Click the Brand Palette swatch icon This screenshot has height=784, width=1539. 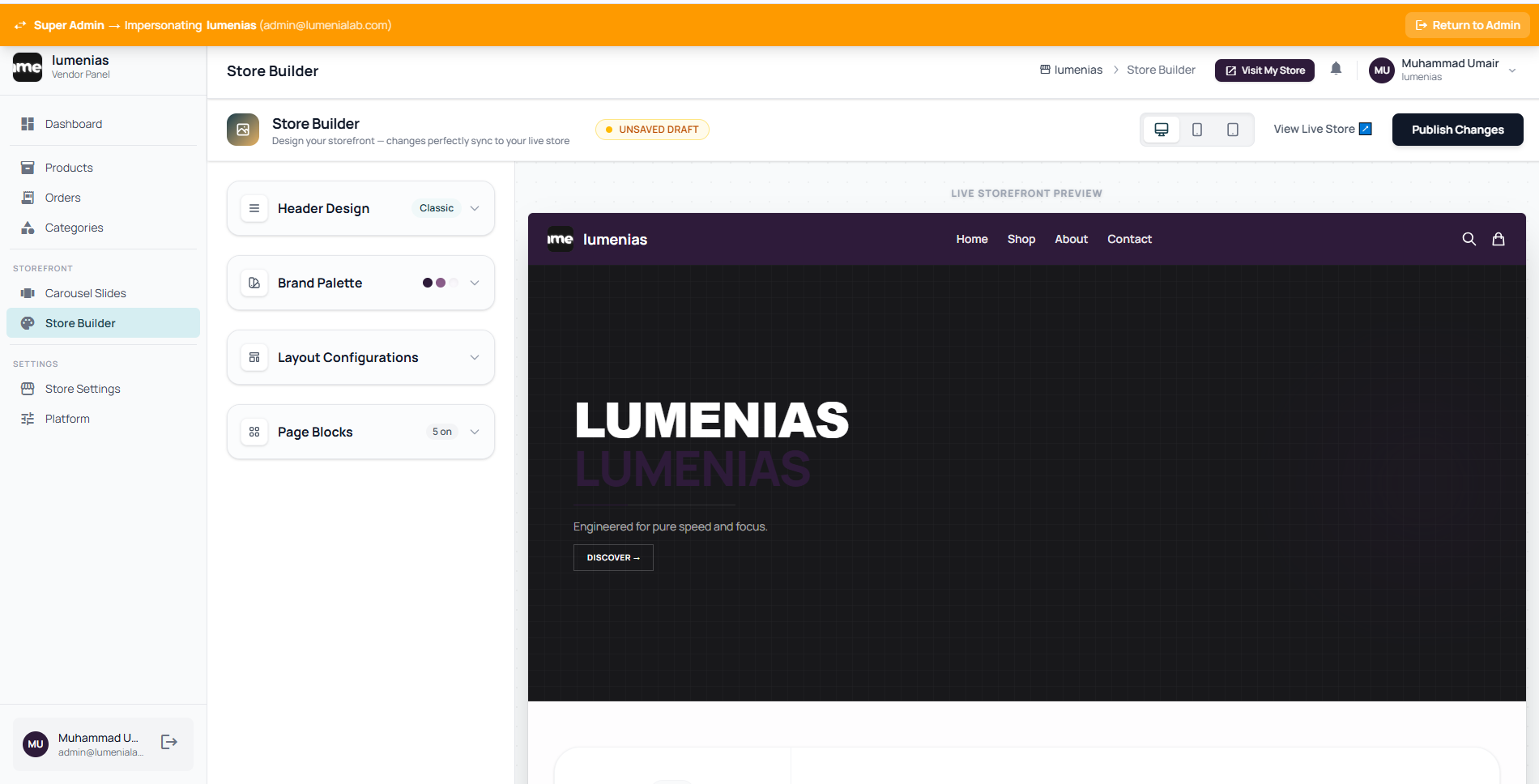pyautogui.click(x=254, y=283)
